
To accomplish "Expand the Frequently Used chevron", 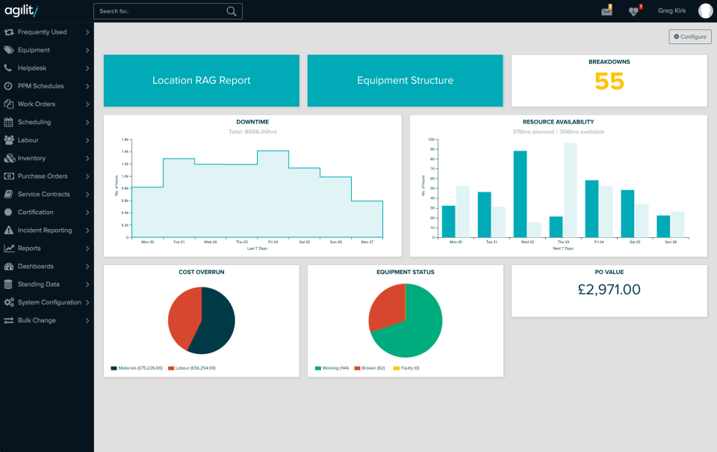I will [x=87, y=32].
